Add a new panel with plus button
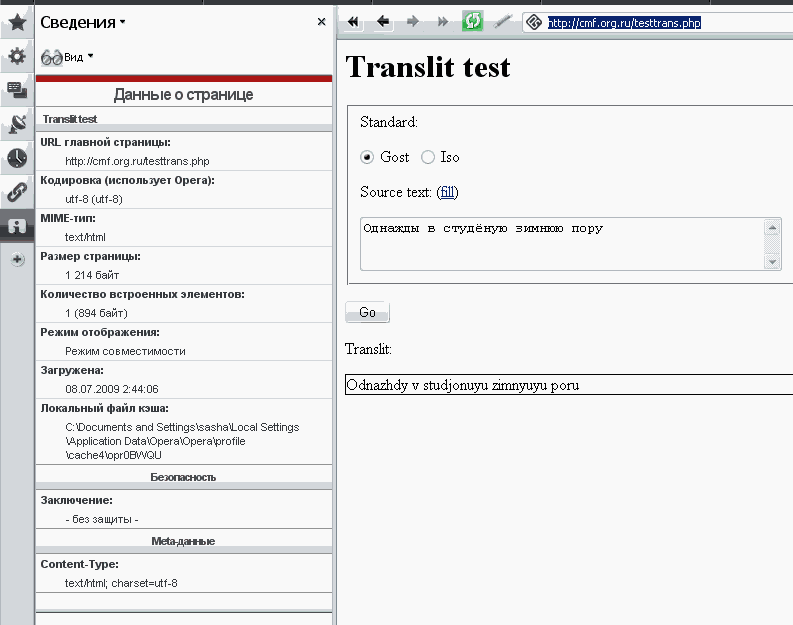This screenshot has width=793, height=625. click(17, 259)
